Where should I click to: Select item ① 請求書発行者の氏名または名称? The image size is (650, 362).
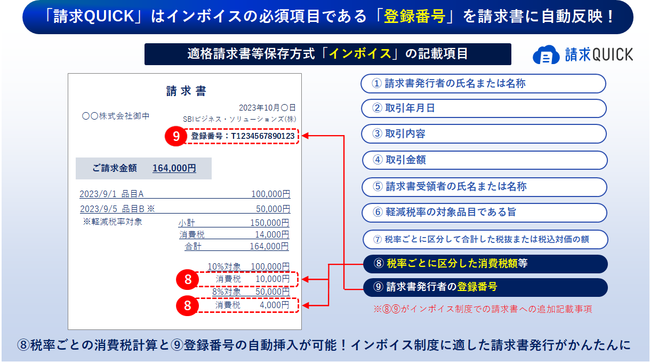coord(483,84)
